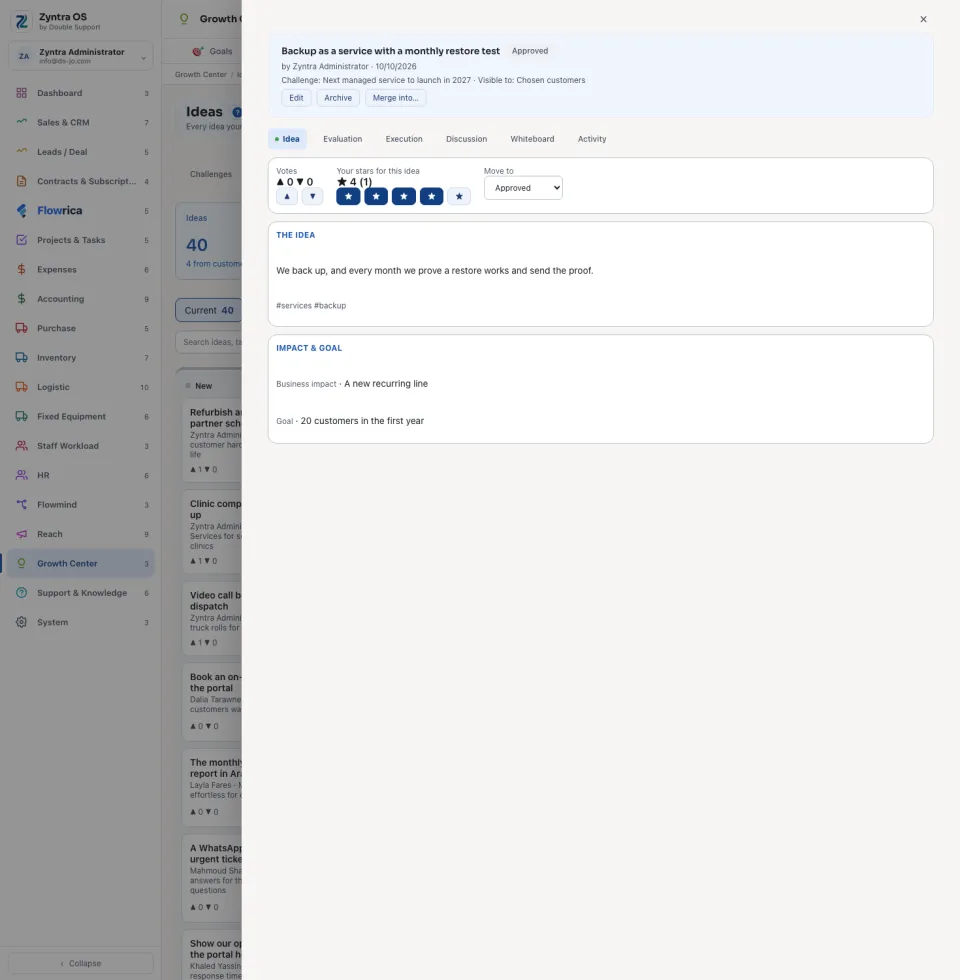Upvote the idea with up arrow
Viewport: 960px width, 980px height.
pos(287,196)
